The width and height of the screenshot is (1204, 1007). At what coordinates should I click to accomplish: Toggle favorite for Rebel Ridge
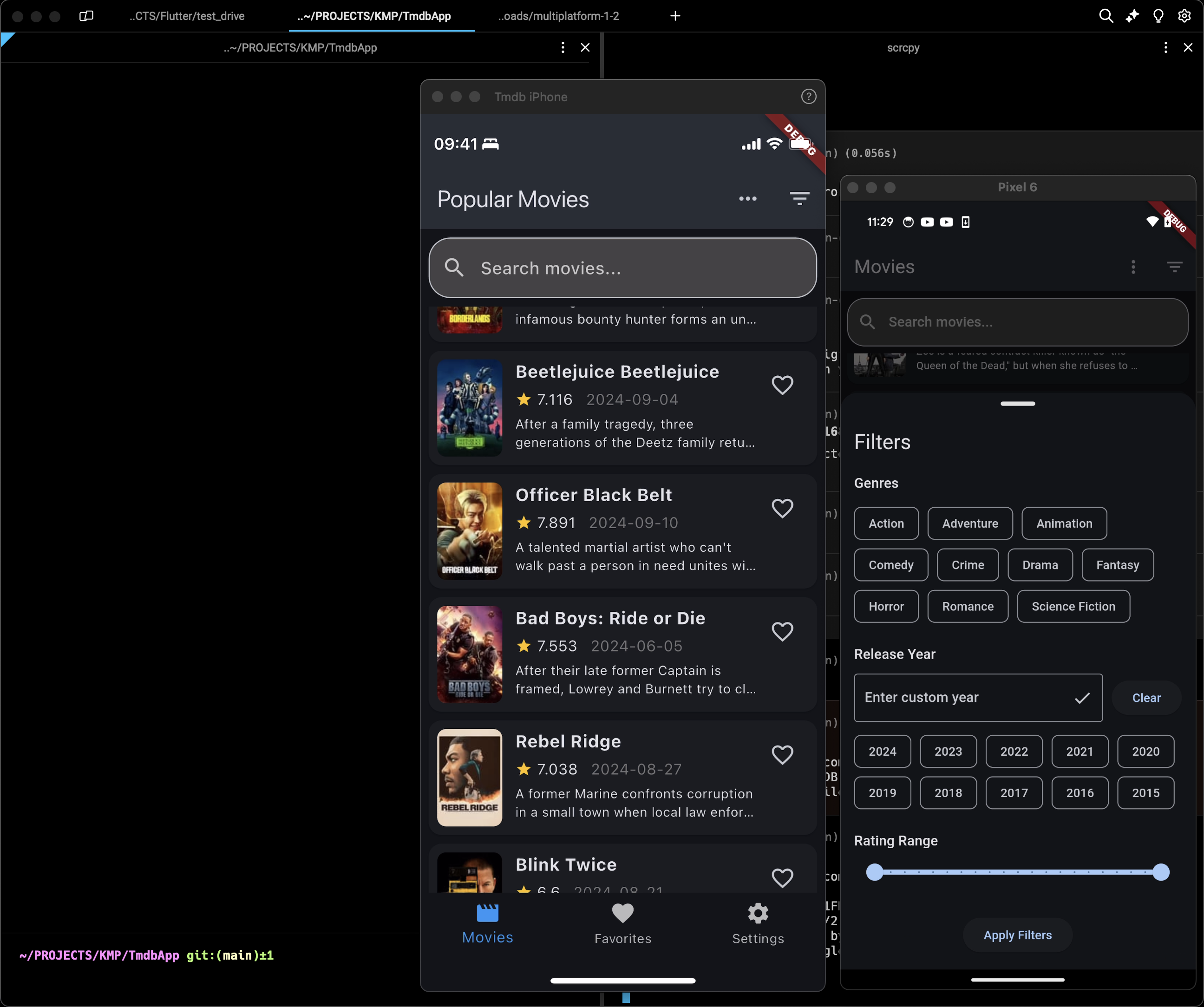coord(782,755)
